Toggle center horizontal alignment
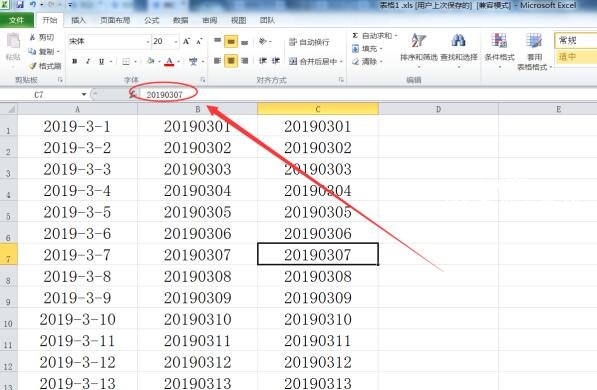 [231, 61]
